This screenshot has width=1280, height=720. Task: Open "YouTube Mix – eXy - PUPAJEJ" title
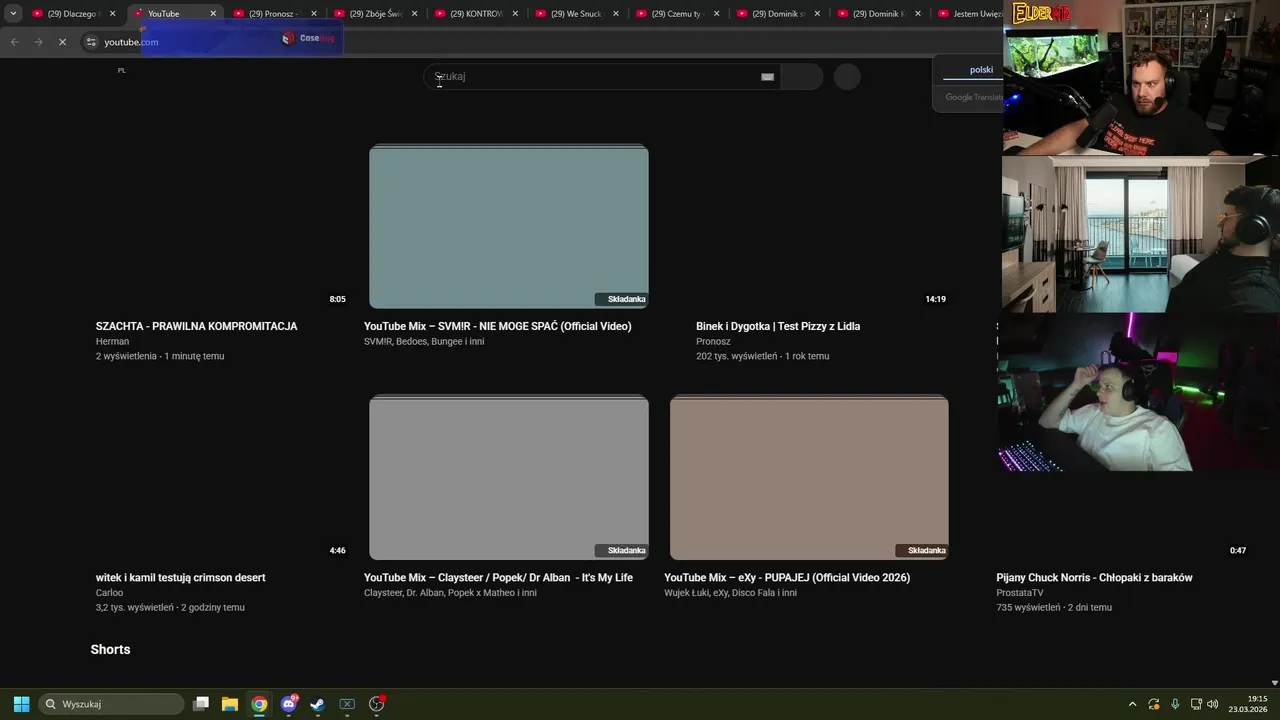(x=787, y=577)
